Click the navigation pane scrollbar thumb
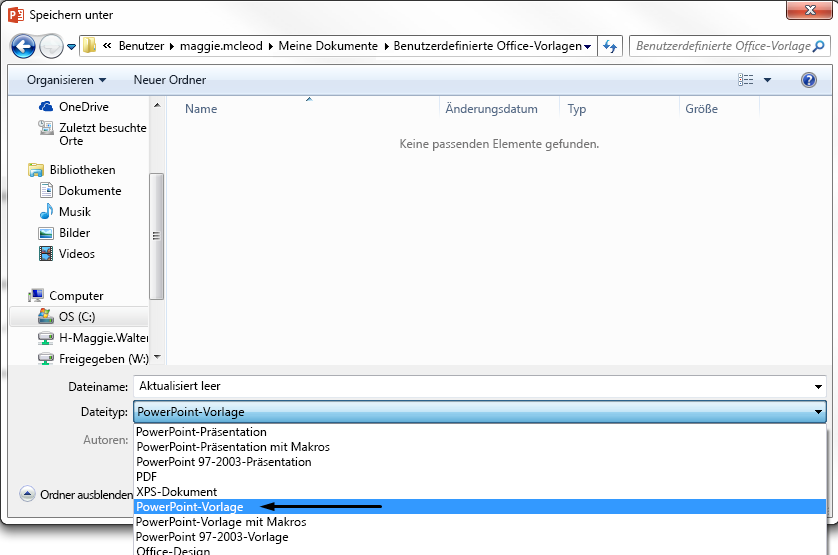 [157, 236]
